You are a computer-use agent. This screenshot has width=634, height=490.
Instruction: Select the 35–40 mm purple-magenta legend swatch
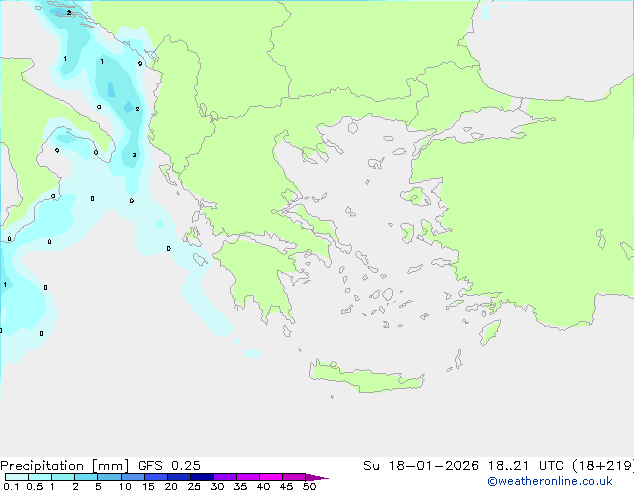click(248, 477)
